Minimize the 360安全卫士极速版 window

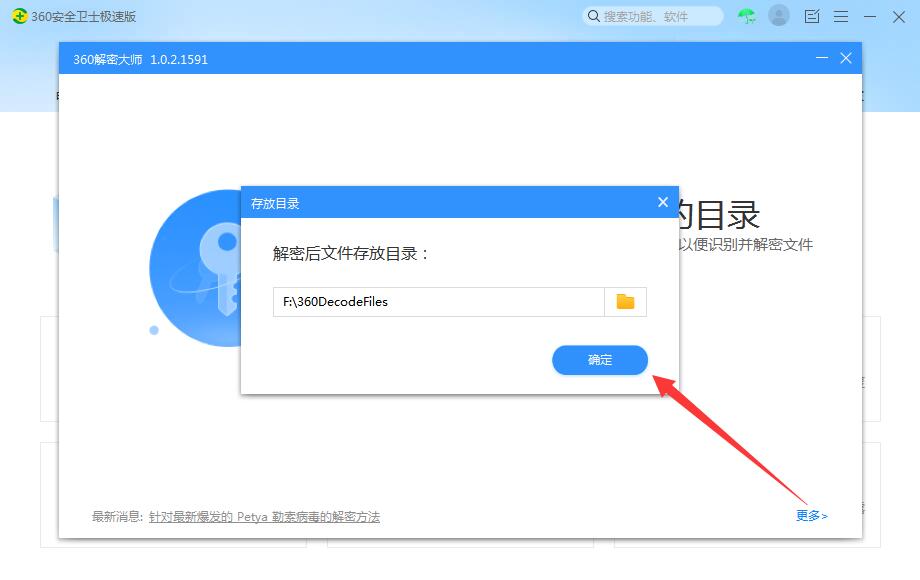(870, 16)
